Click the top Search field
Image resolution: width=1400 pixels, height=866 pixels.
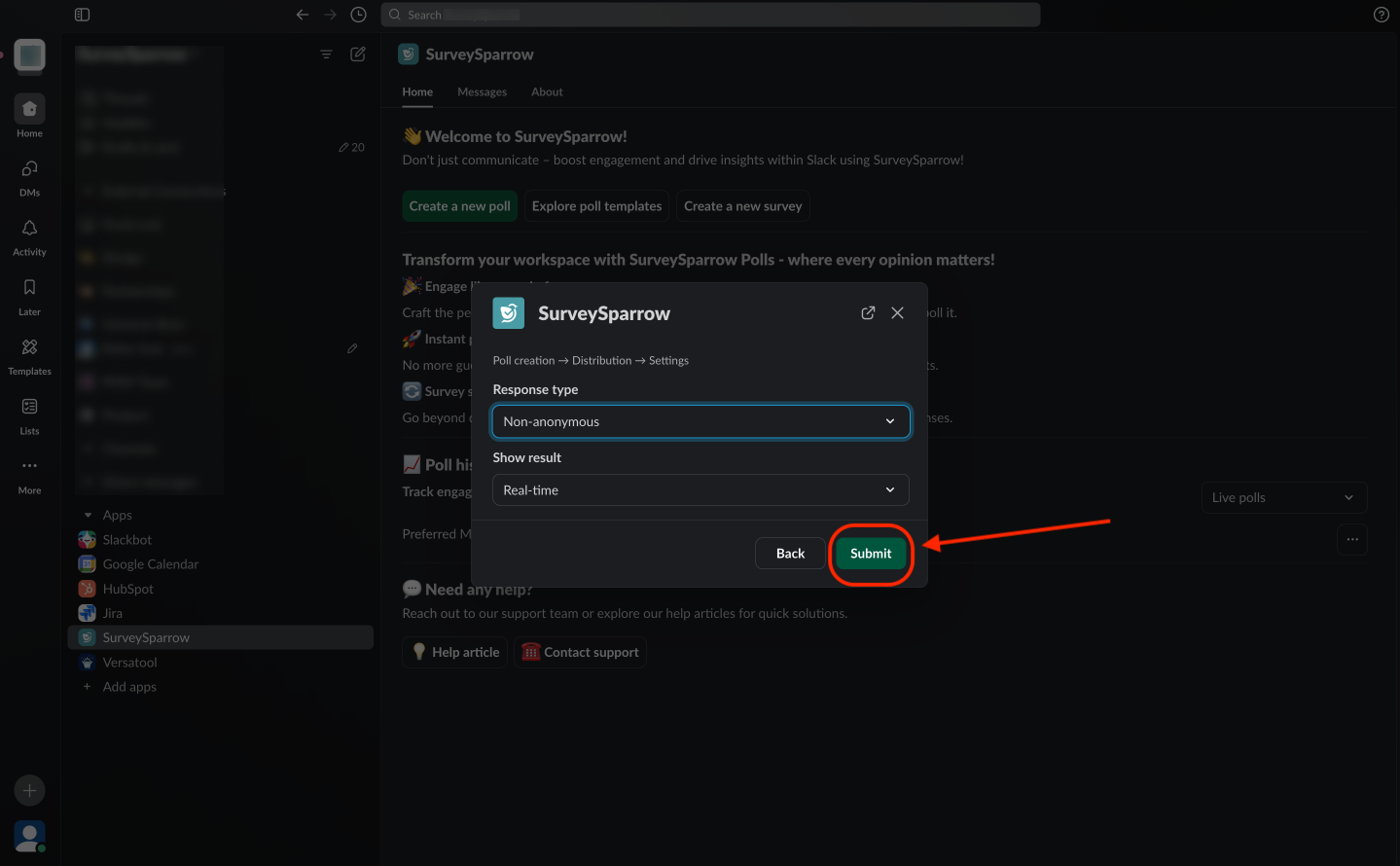(710, 15)
